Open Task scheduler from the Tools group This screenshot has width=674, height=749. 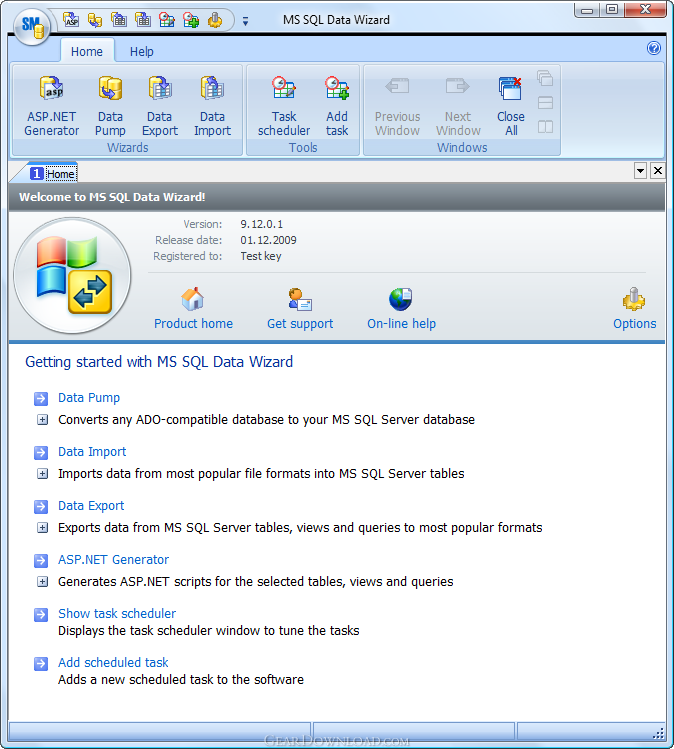point(284,106)
